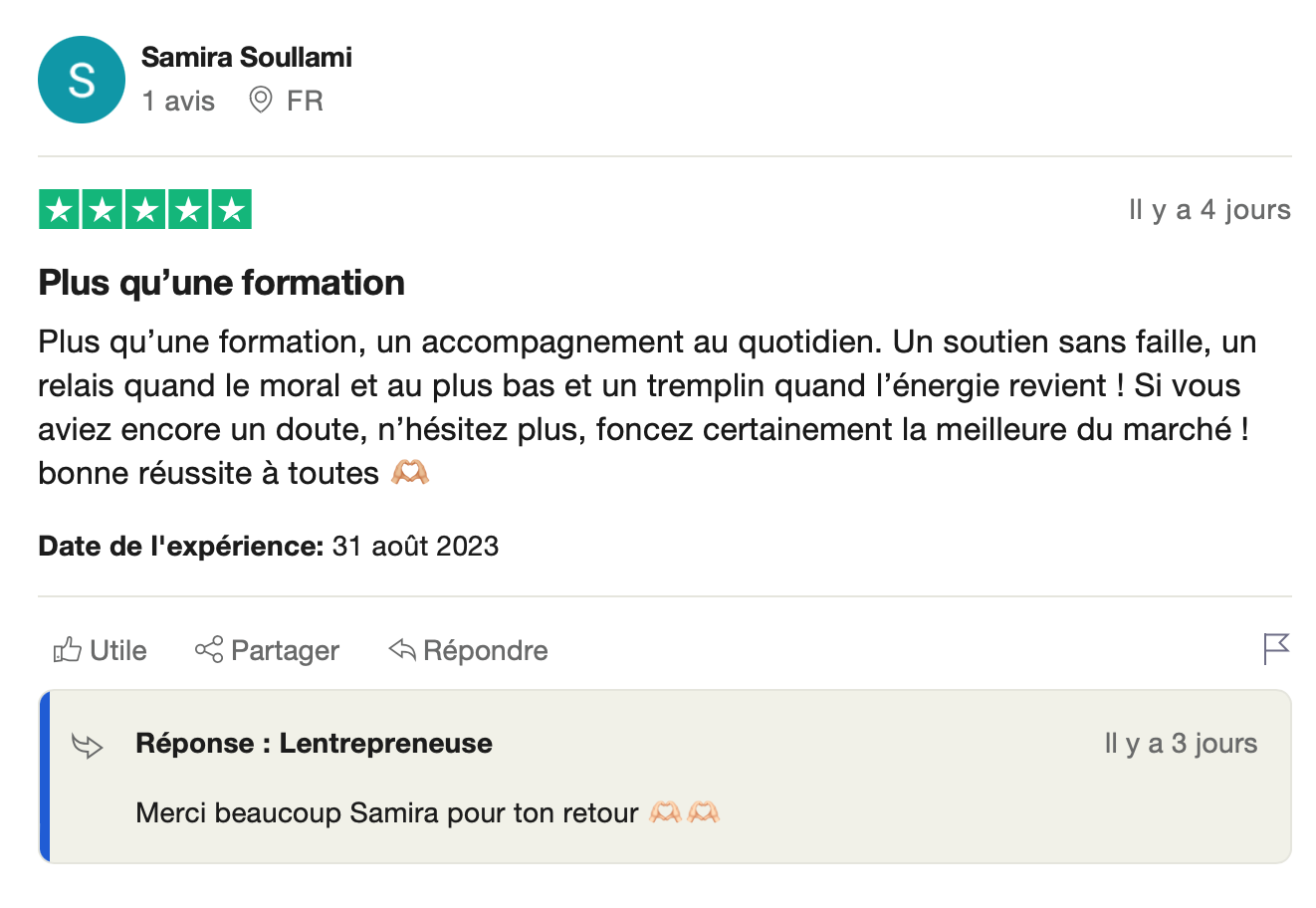The image size is (1316, 908).
Task: Open Samira Soullami's avatar with letter S
Action: pos(82,80)
